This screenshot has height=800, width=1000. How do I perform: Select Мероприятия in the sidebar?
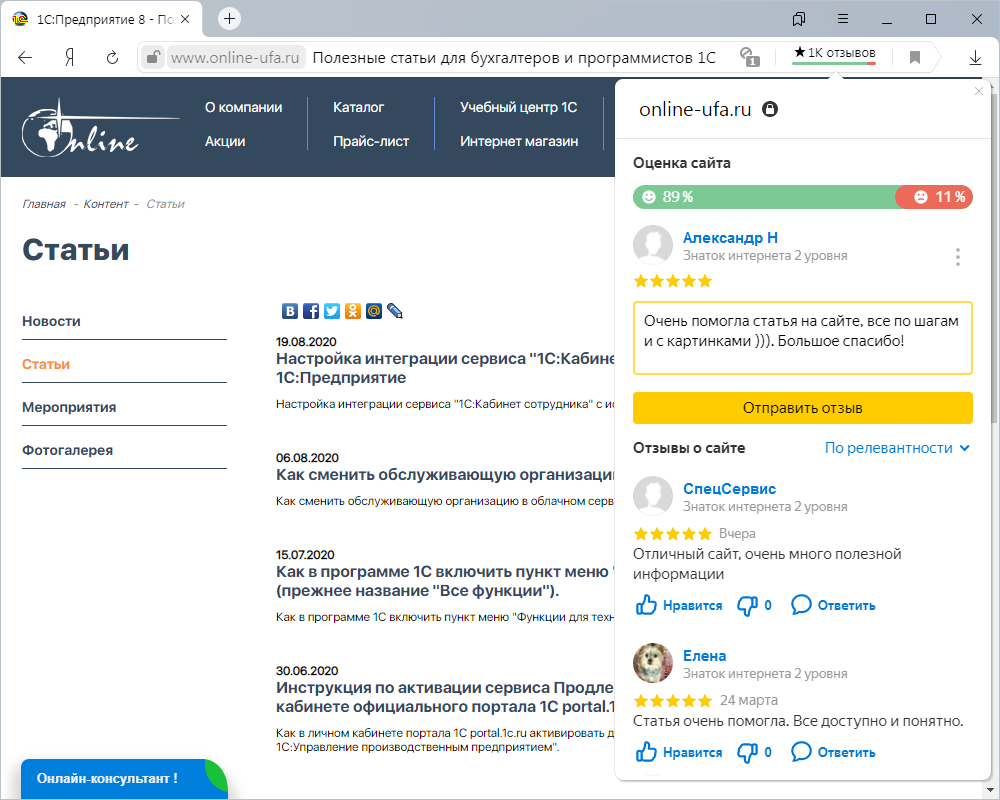pyautogui.click(x=69, y=407)
